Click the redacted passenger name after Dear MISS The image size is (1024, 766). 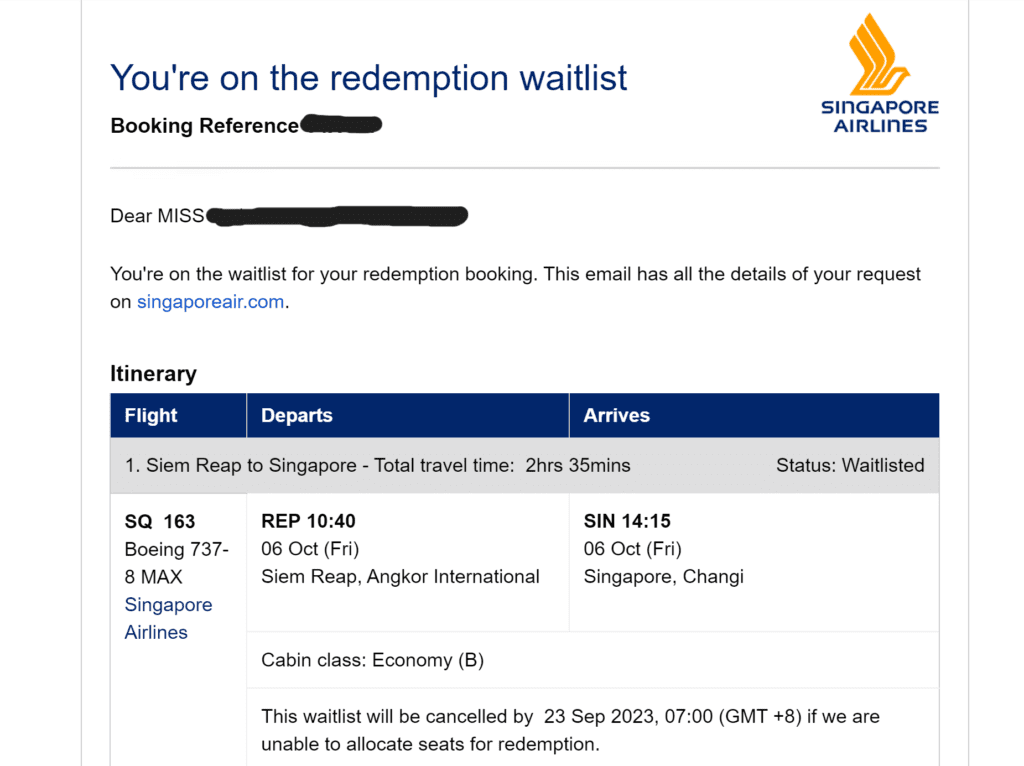337,215
